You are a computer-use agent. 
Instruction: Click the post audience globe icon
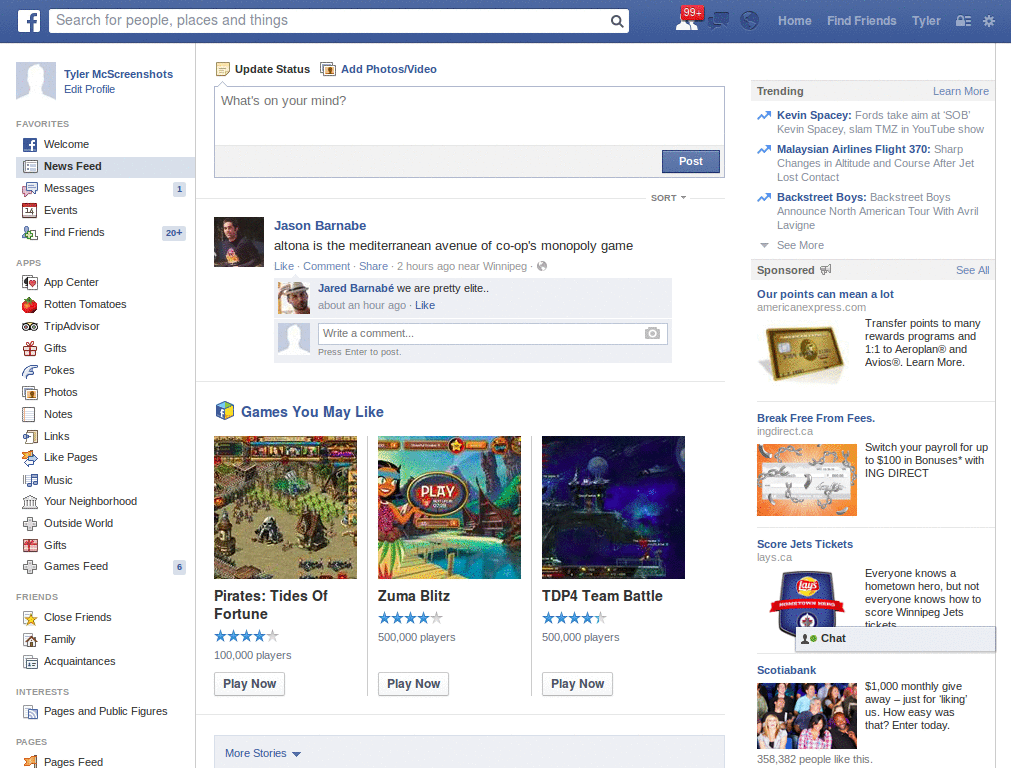[542, 266]
